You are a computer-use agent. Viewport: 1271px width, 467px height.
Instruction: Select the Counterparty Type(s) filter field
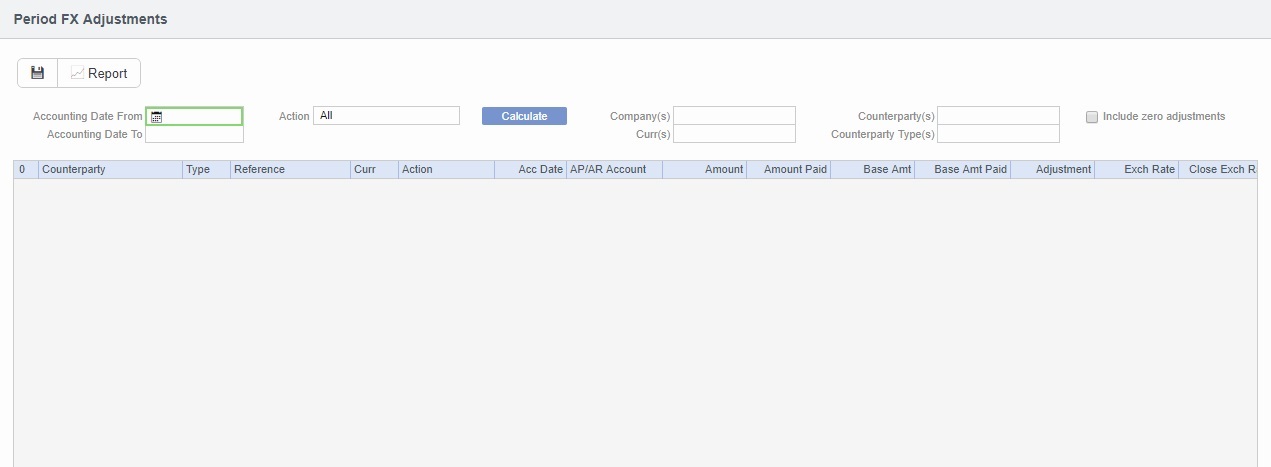pos(998,134)
